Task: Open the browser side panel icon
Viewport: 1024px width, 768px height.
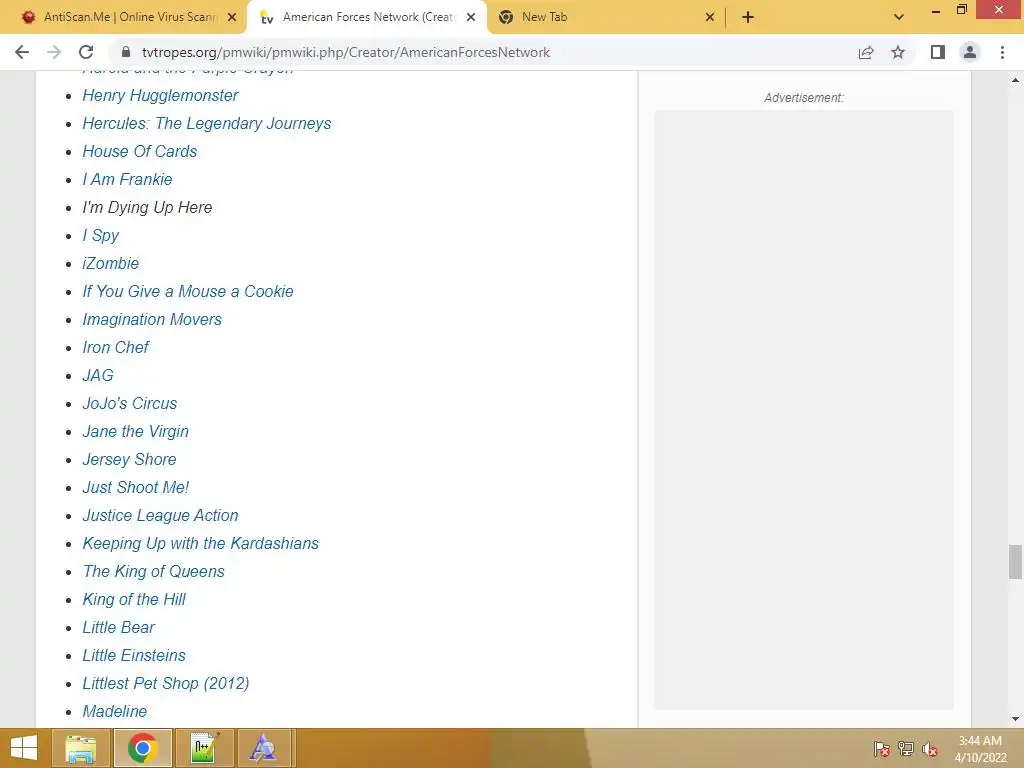Action: click(x=938, y=52)
